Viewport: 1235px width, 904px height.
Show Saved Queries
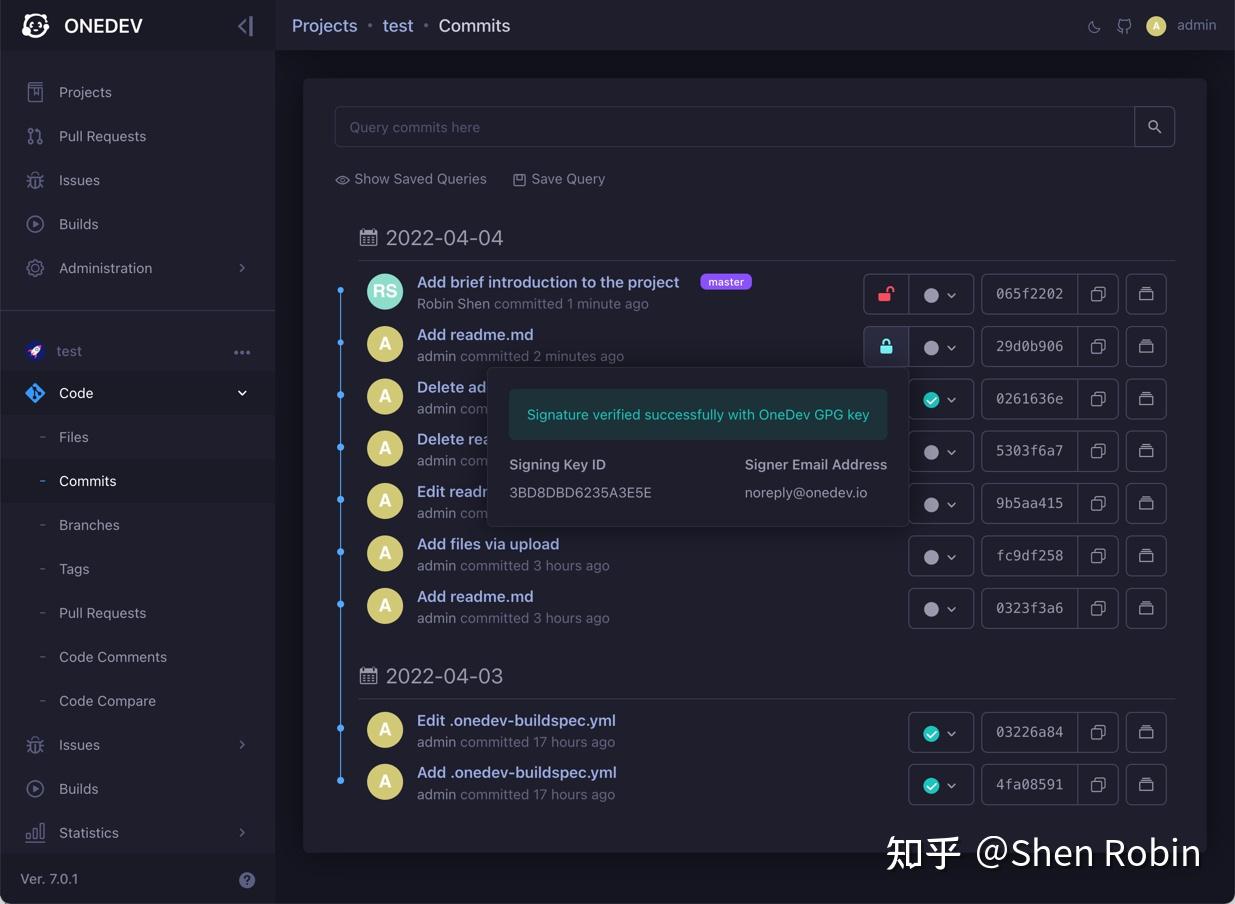point(411,179)
